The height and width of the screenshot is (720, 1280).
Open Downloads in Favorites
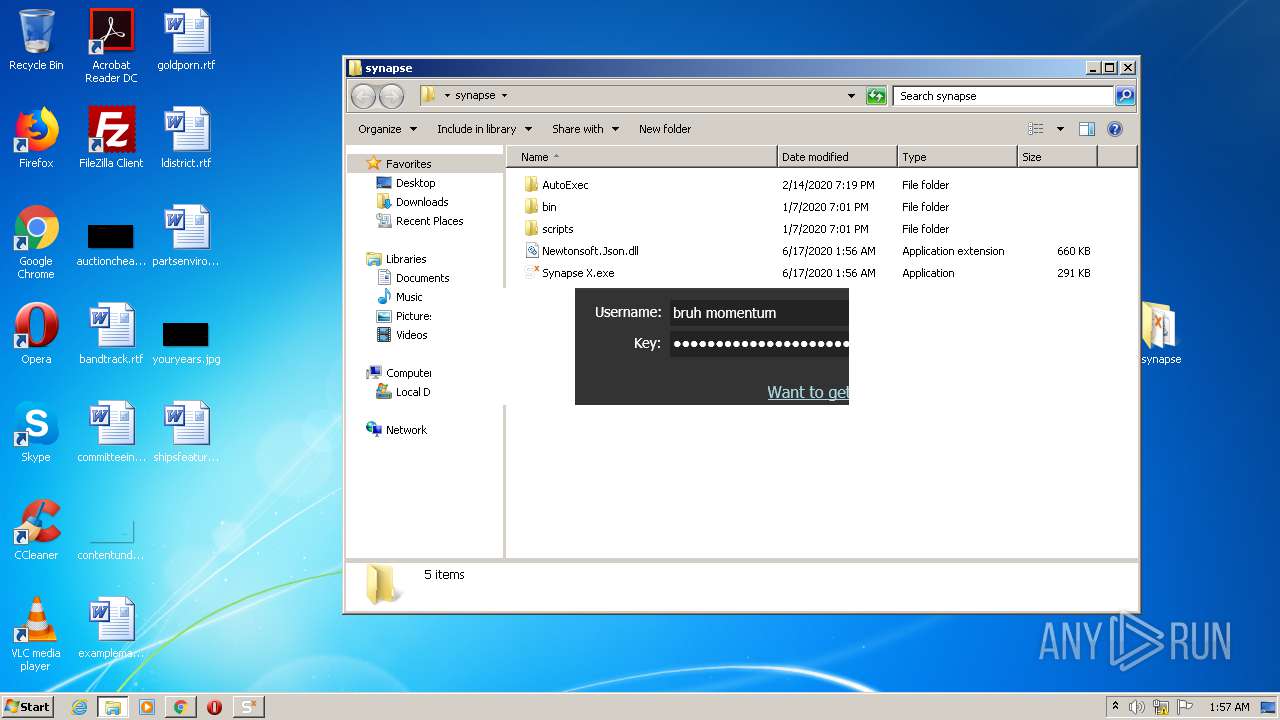411,202
